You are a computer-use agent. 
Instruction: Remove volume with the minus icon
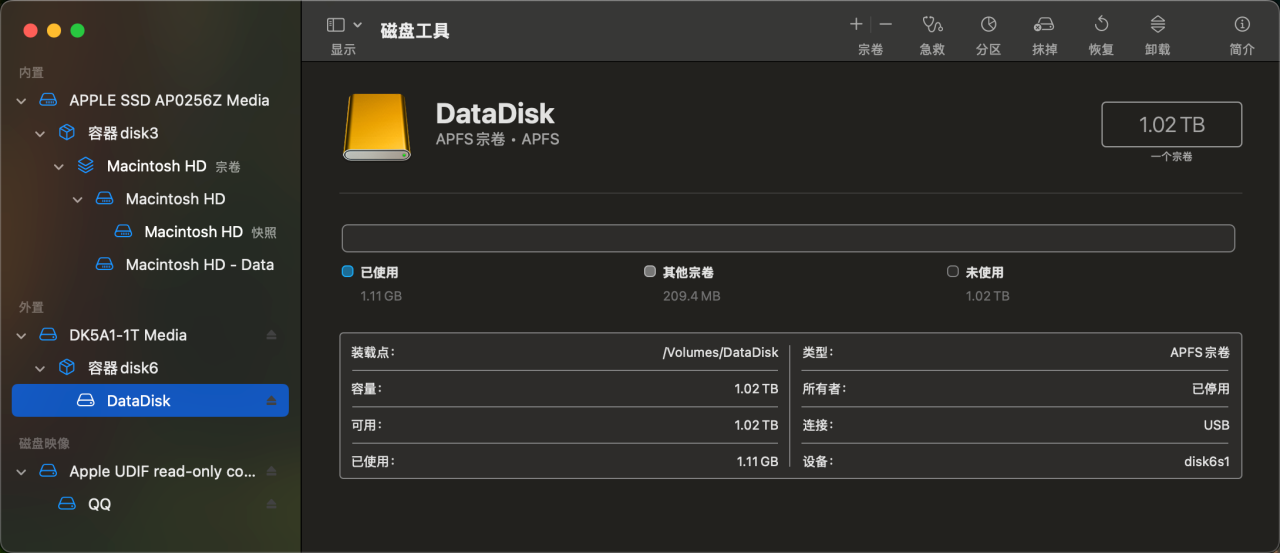pos(885,25)
